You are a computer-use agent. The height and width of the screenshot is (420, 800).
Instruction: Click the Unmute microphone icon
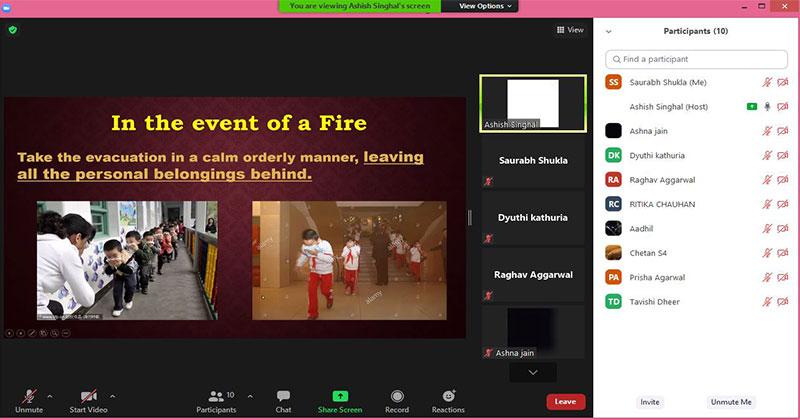pos(29,396)
